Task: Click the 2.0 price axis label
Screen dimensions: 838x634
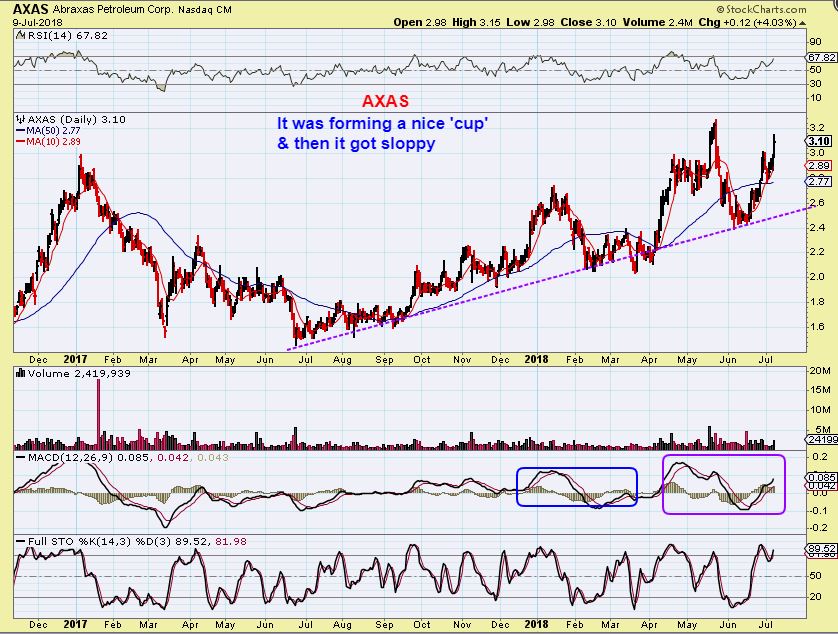Action: tap(817, 277)
